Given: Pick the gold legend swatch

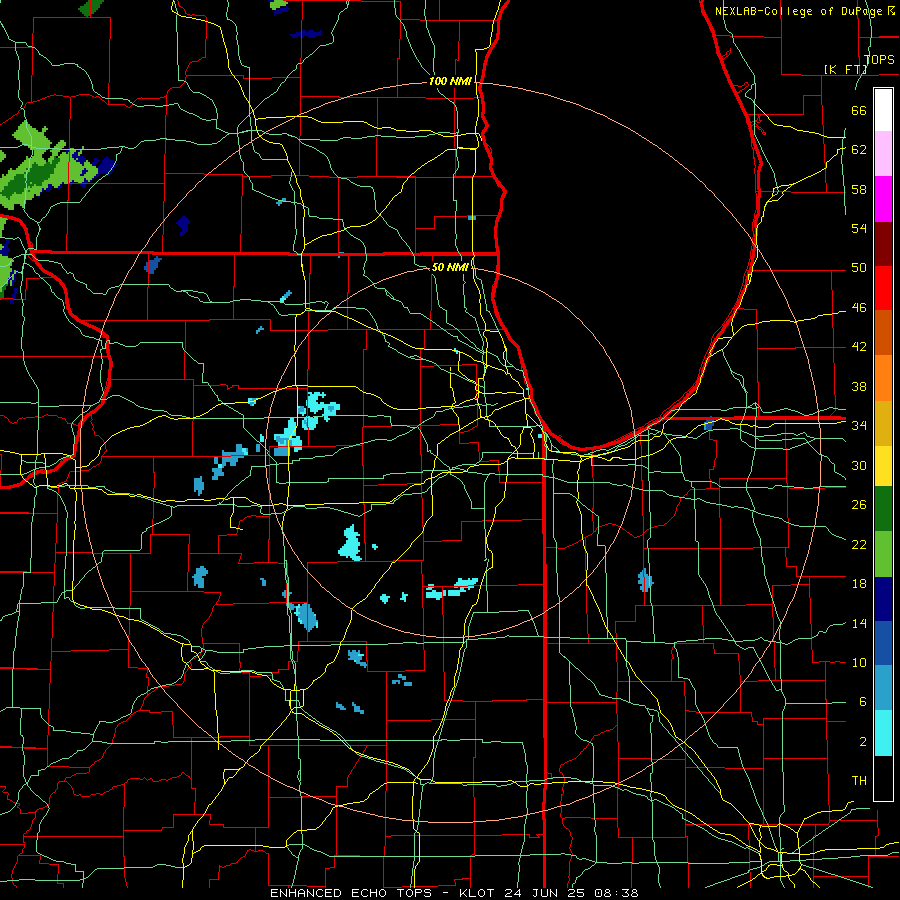Looking at the screenshot, I should [883, 423].
